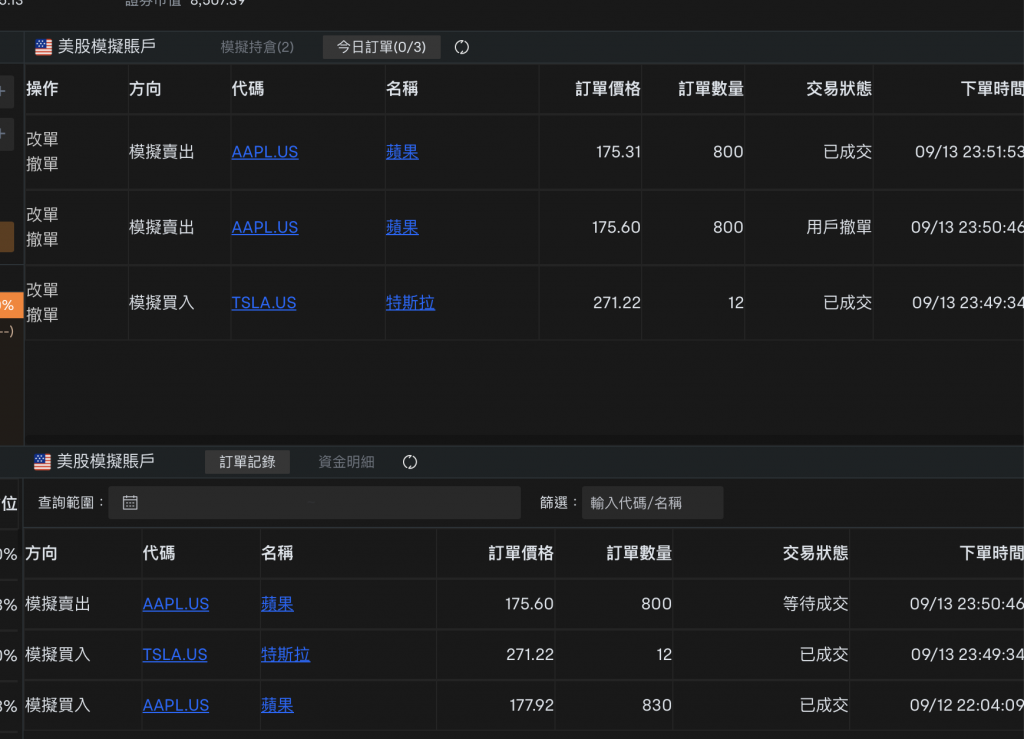The height and width of the screenshot is (739, 1024).
Task: Open AAPL.US link in the 用戶撤單 row
Action: [x=264, y=227]
